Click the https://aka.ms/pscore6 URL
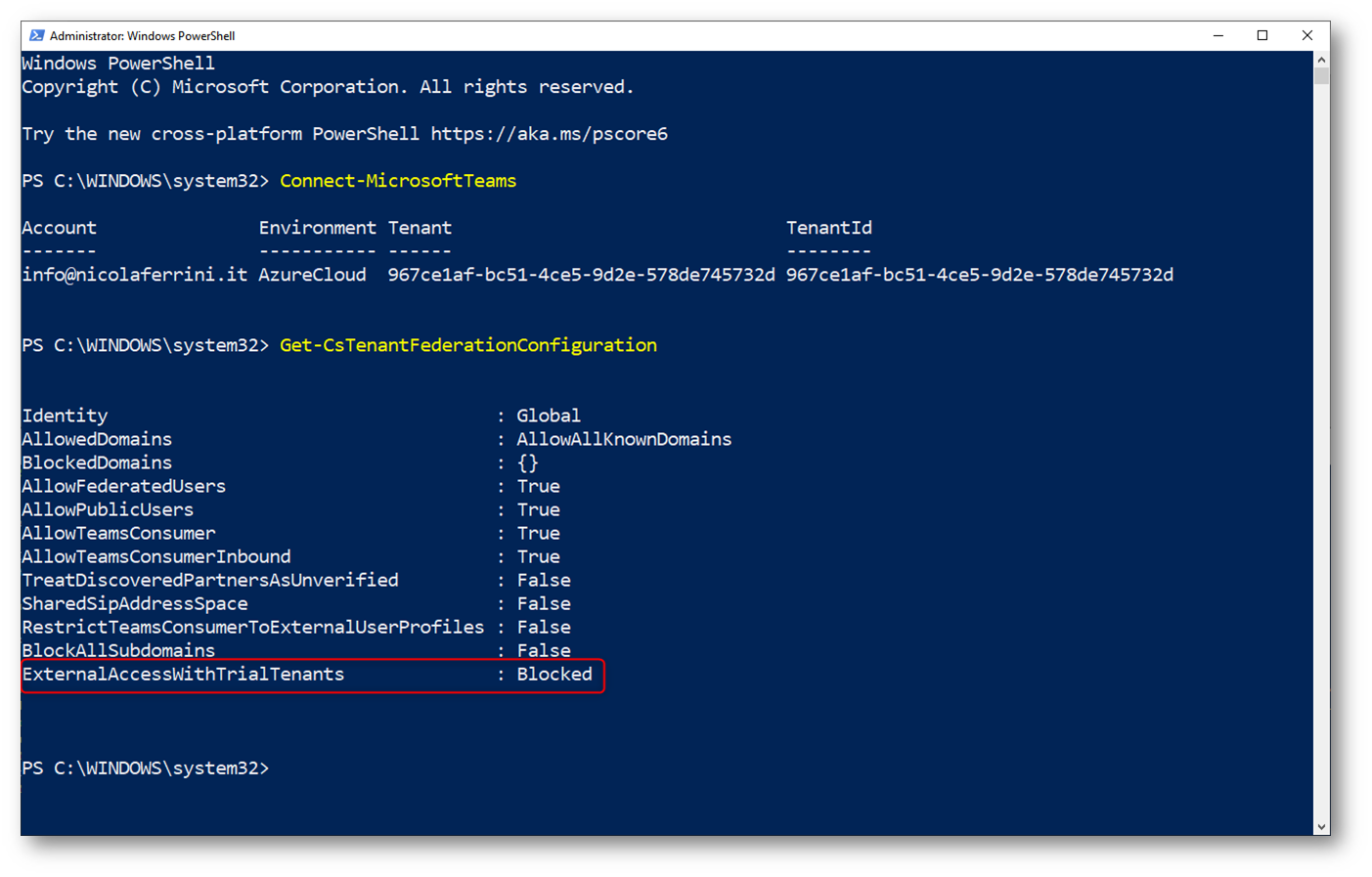Screen dimensions: 1372x877 click(549, 134)
